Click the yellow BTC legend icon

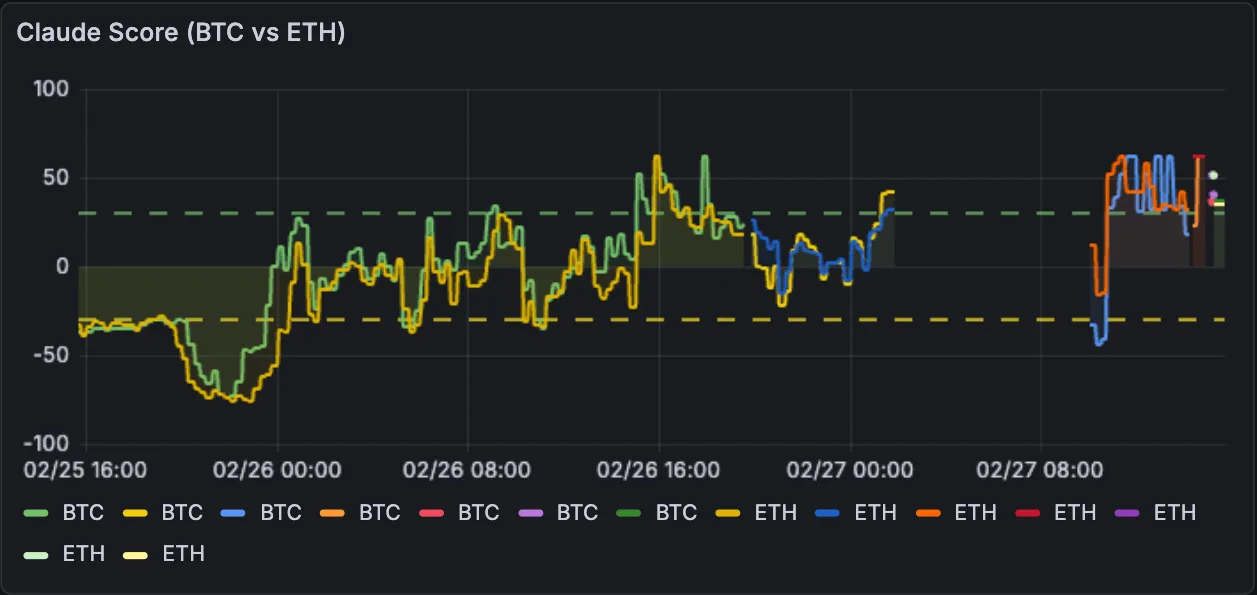[137, 512]
